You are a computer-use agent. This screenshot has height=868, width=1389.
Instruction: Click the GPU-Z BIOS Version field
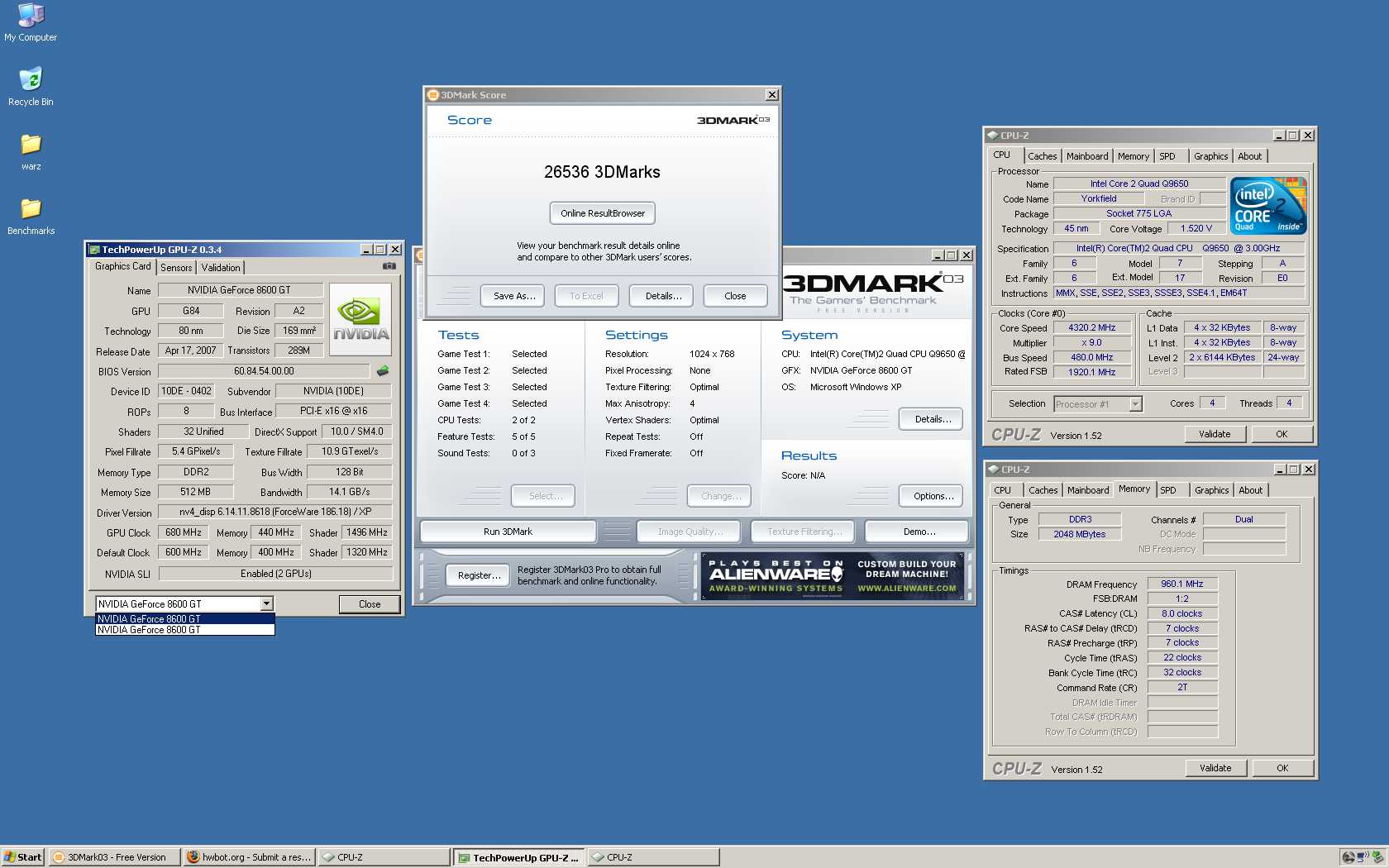pos(264,371)
